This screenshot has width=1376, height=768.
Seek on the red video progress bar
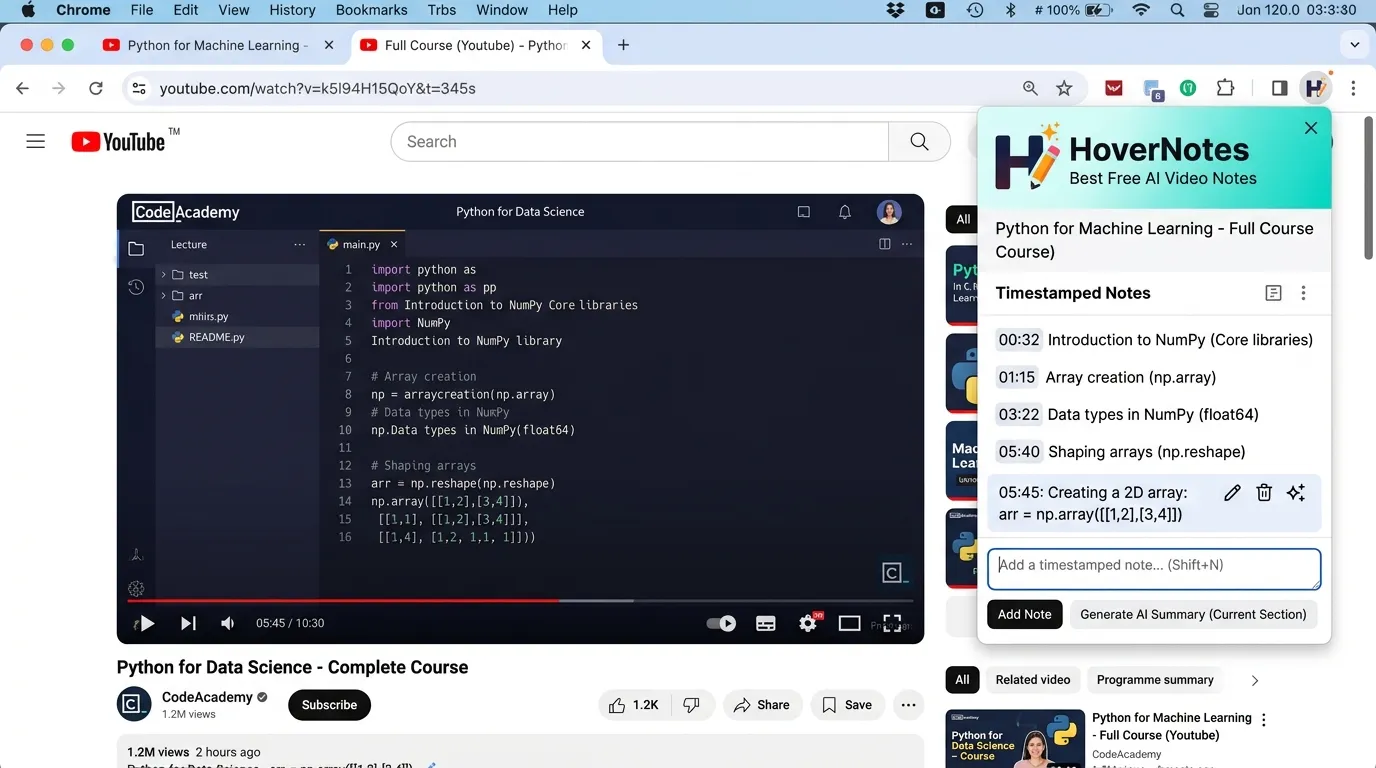point(520,601)
